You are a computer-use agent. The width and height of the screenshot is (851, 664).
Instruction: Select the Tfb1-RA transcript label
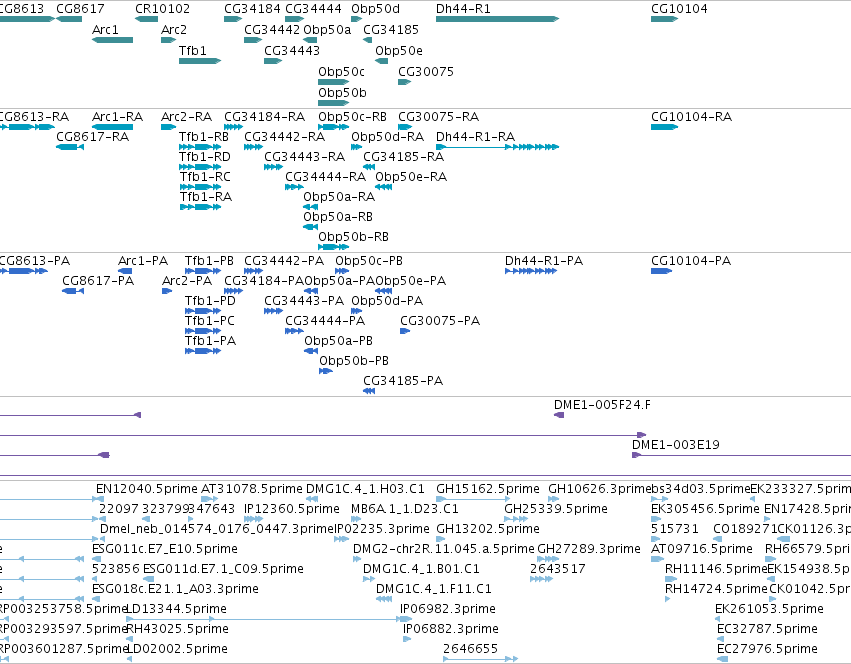(x=205, y=197)
